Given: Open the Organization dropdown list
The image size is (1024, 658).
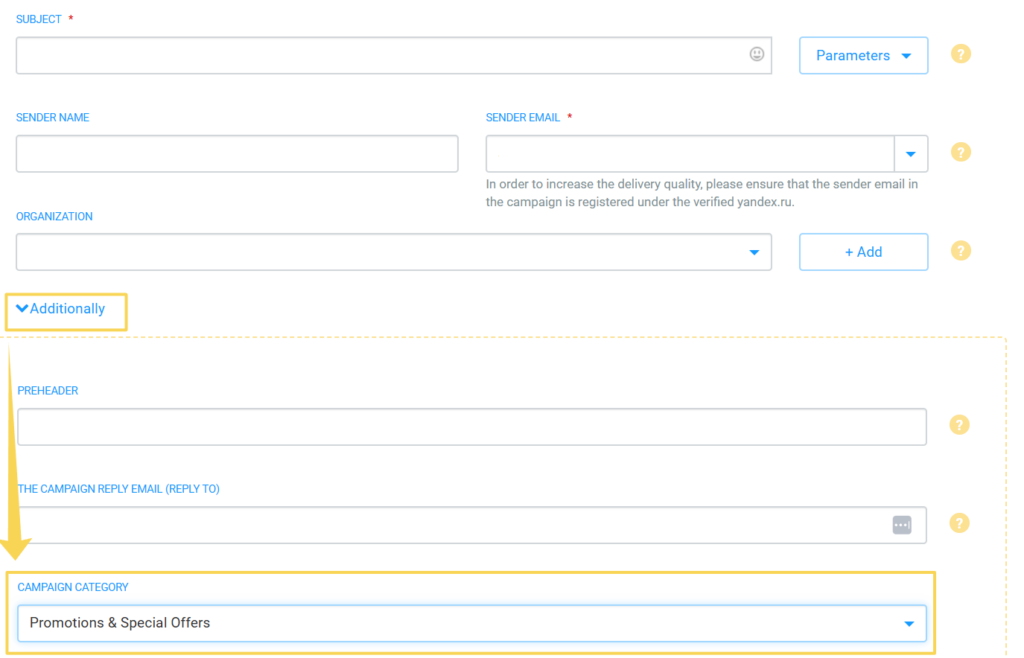Looking at the screenshot, I should pyautogui.click(x=754, y=252).
